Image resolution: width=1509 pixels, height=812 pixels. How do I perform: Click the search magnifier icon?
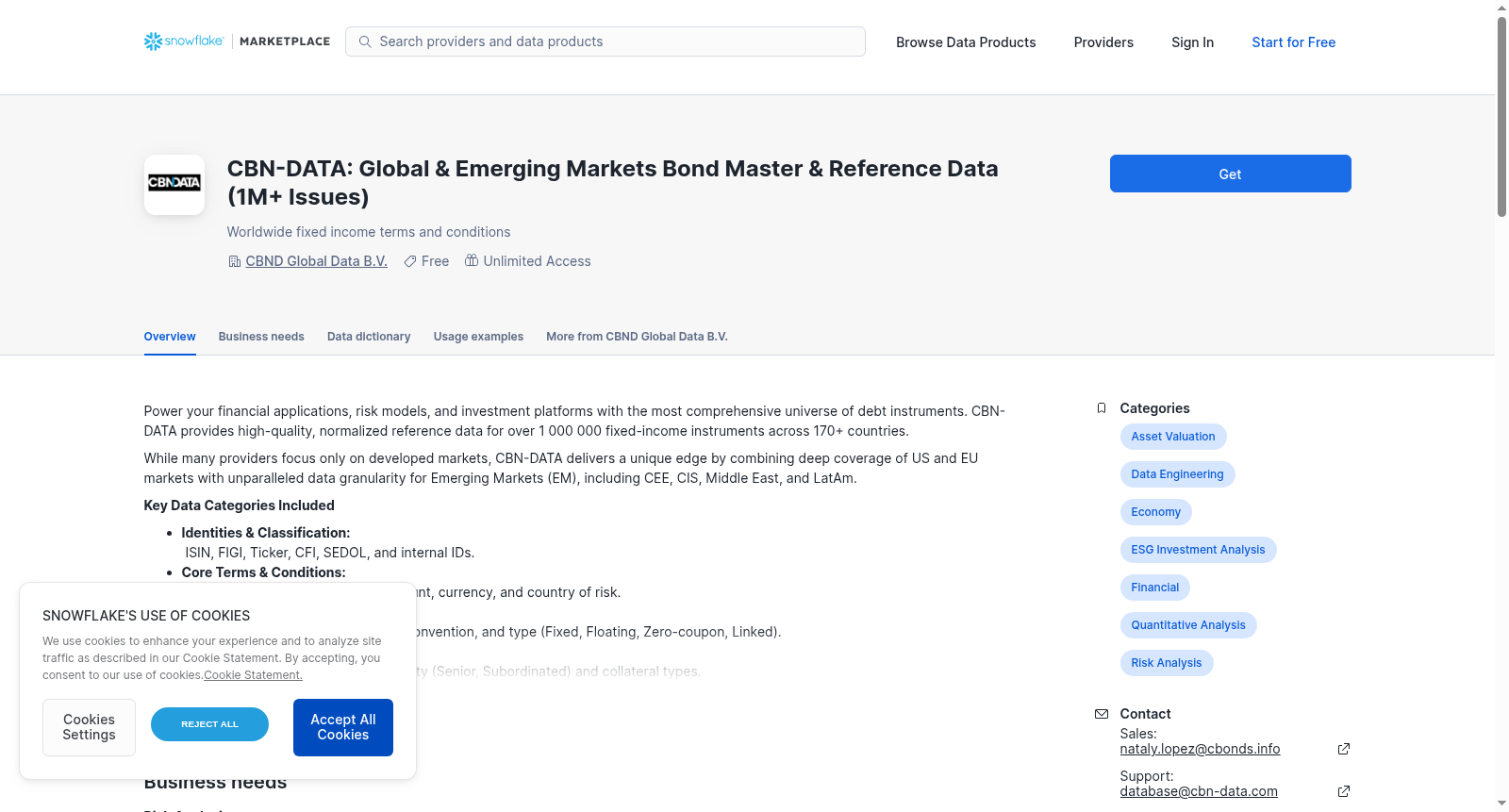365,41
